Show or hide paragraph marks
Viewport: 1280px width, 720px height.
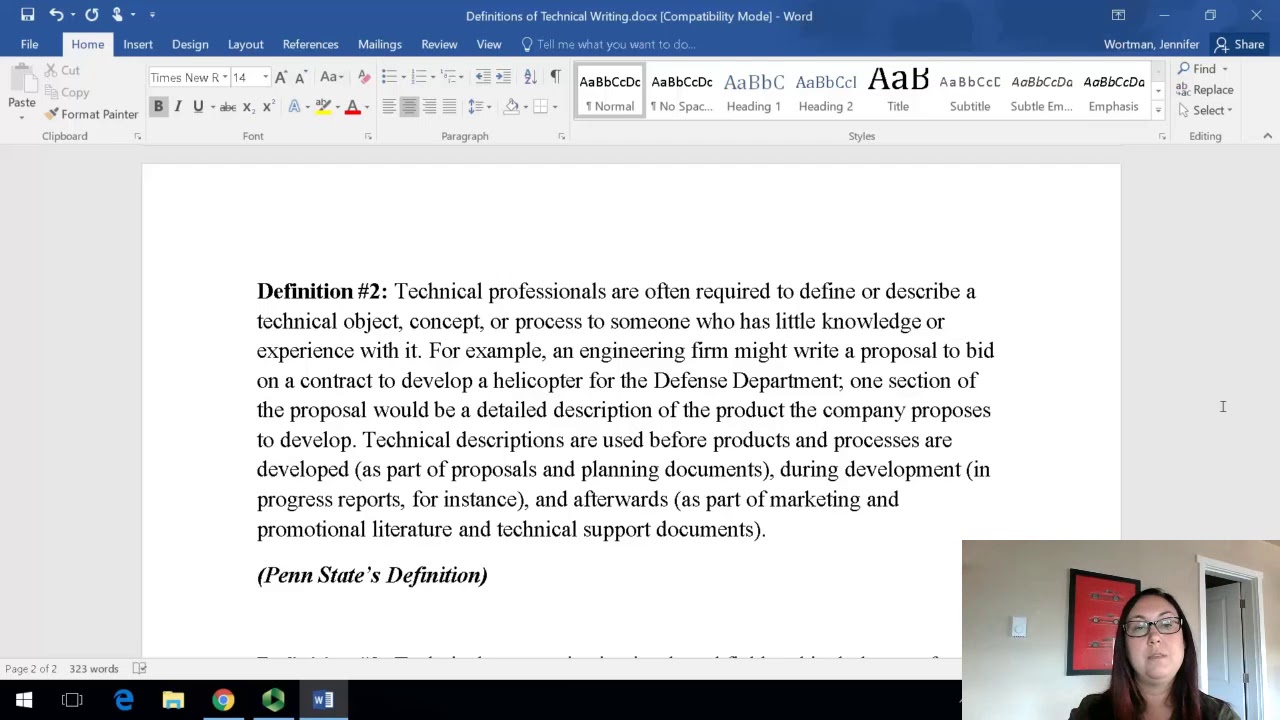(555, 77)
